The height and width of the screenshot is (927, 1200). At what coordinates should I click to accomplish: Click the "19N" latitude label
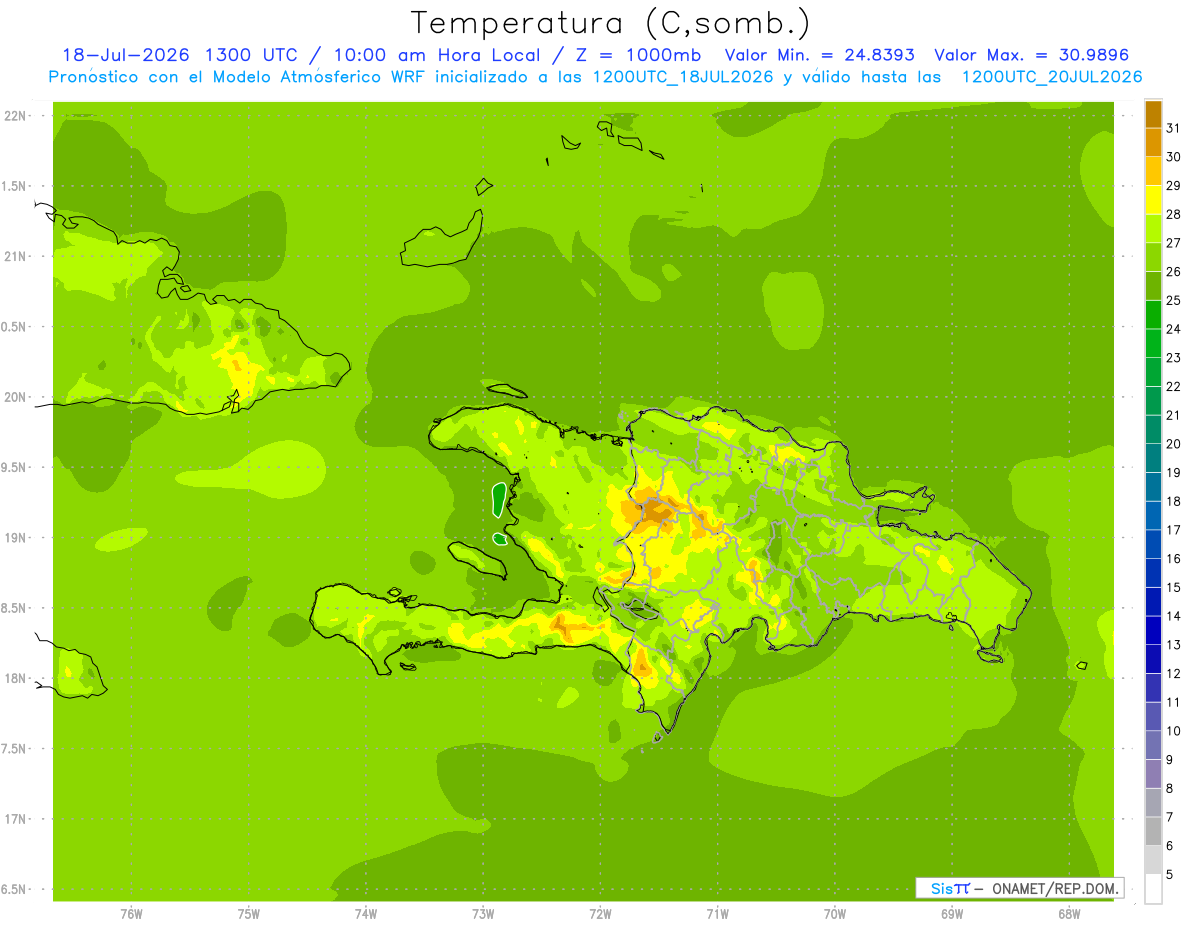point(15,538)
